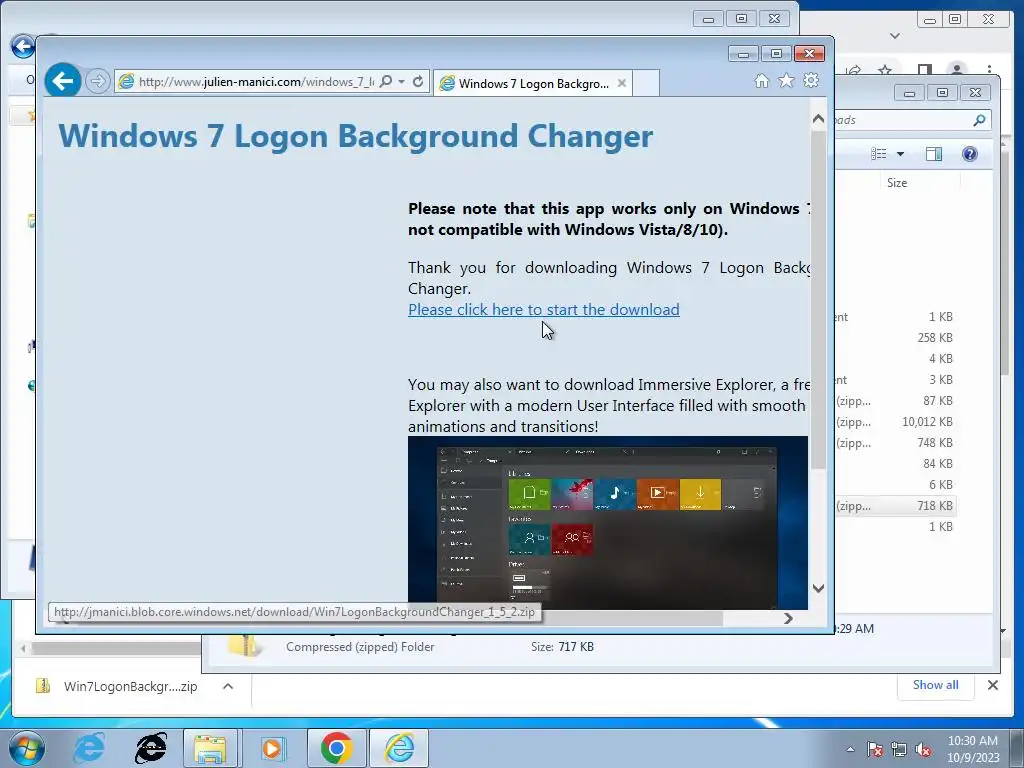This screenshot has height=768, width=1024.
Task: Select the 258 KB file entry
Action: click(x=895, y=338)
